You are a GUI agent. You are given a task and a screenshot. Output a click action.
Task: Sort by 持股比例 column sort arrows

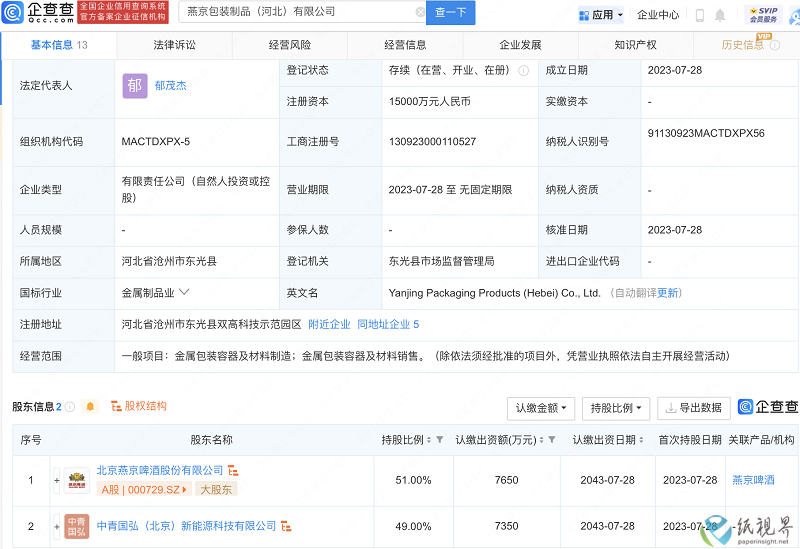tap(429, 440)
